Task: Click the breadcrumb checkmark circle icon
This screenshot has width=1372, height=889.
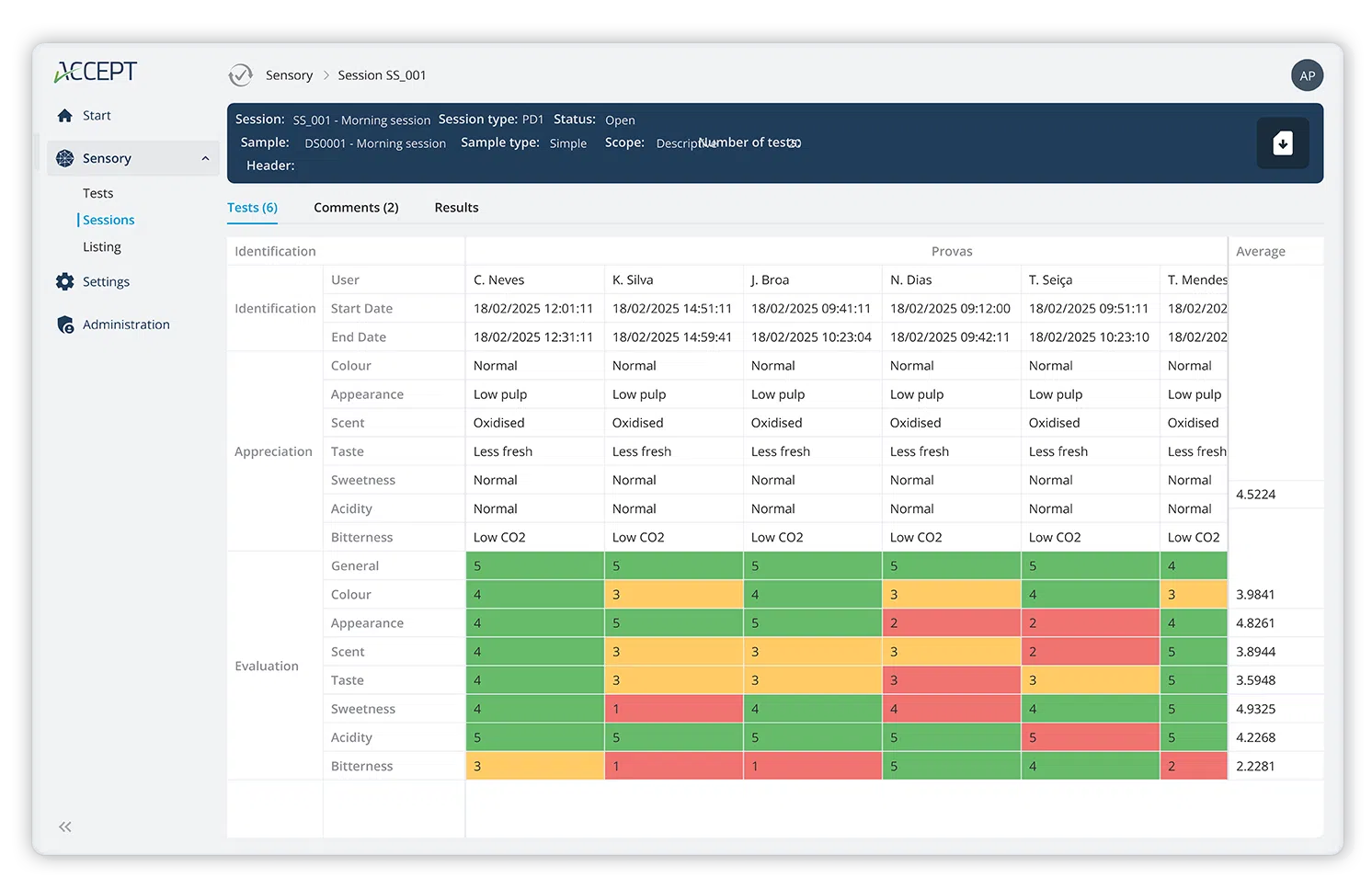Action: [241, 75]
